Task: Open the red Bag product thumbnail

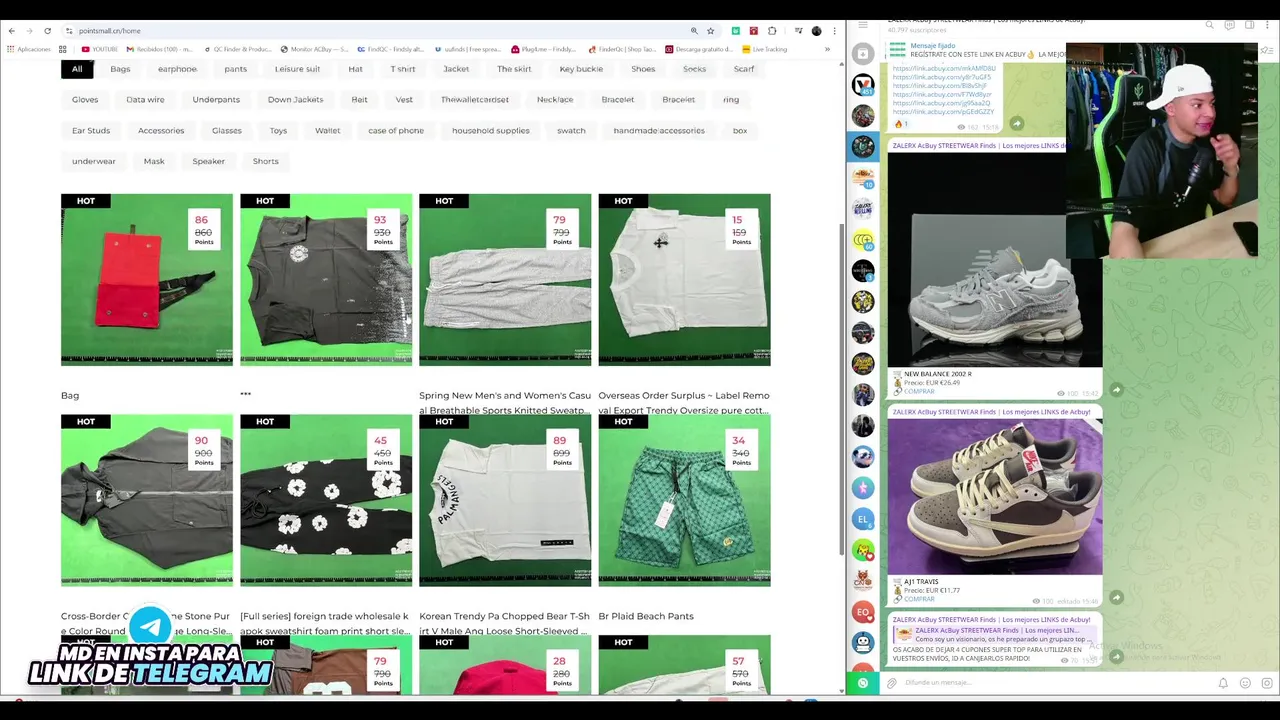Action: click(147, 280)
